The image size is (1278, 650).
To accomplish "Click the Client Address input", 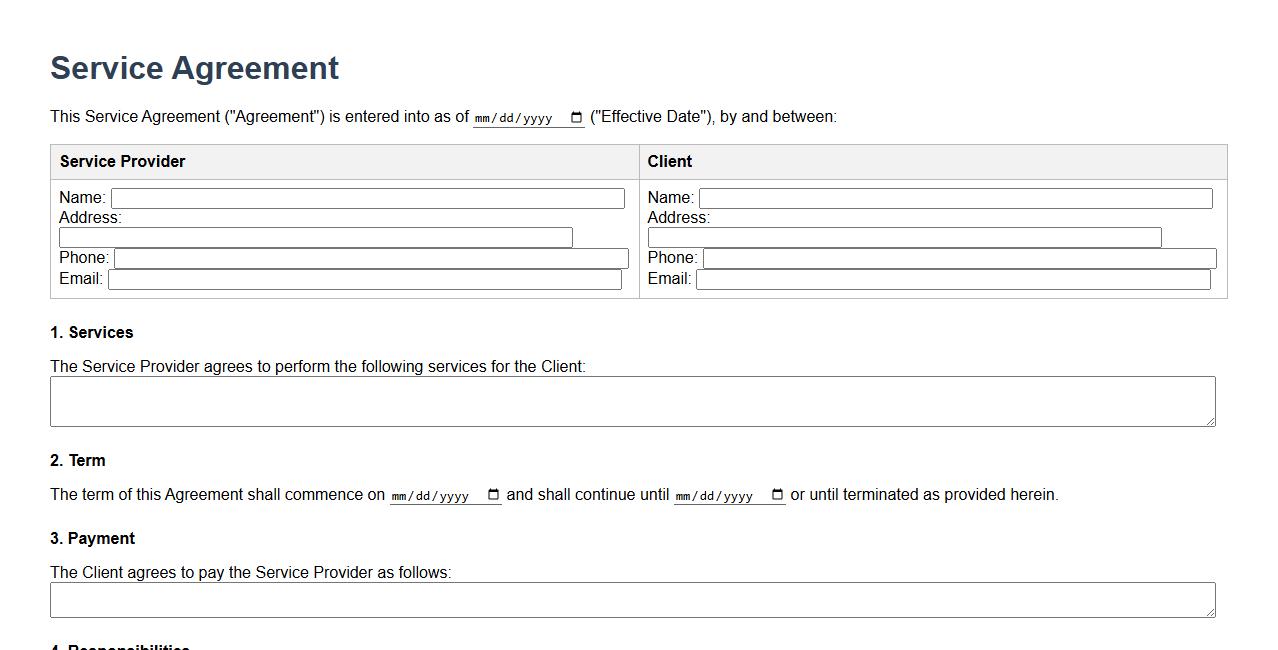I will pyautogui.click(x=903, y=237).
